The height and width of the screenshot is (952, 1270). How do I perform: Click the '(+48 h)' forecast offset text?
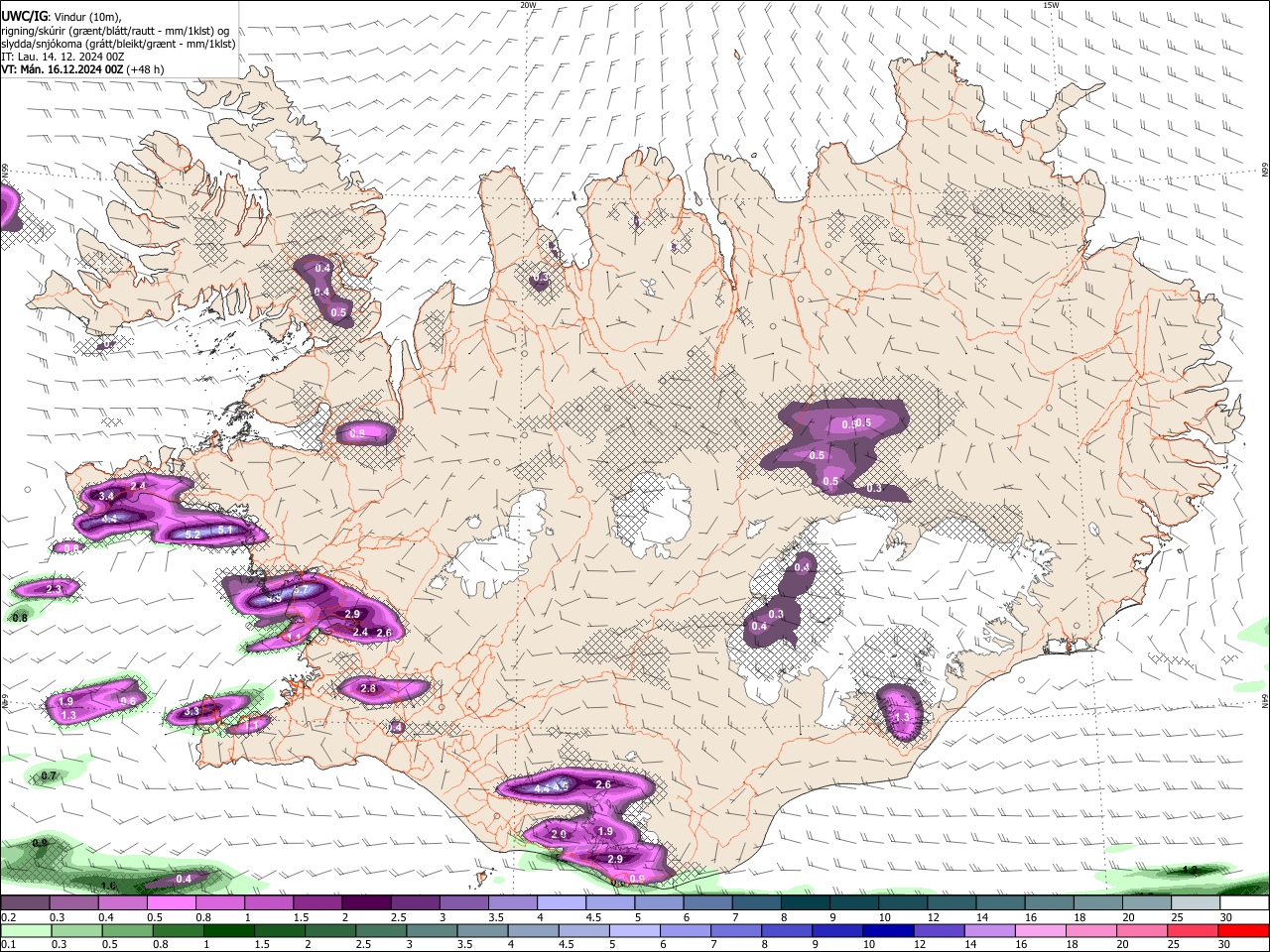(145, 69)
